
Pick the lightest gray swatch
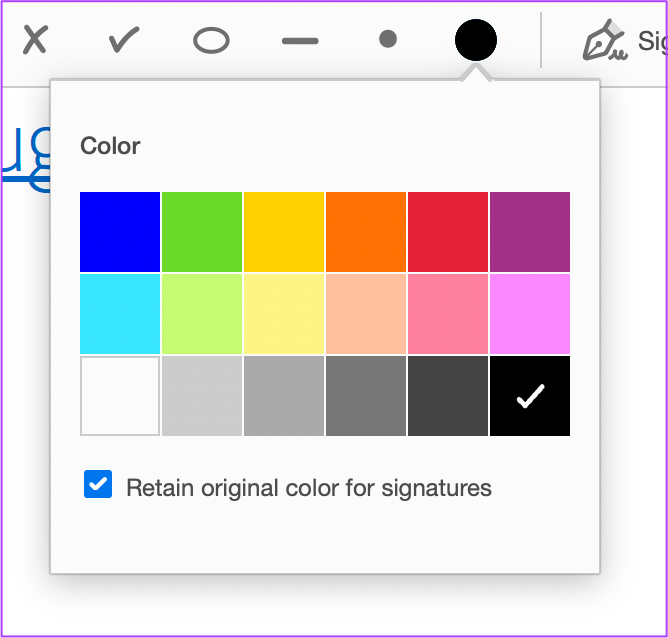(x=202, y=396)
